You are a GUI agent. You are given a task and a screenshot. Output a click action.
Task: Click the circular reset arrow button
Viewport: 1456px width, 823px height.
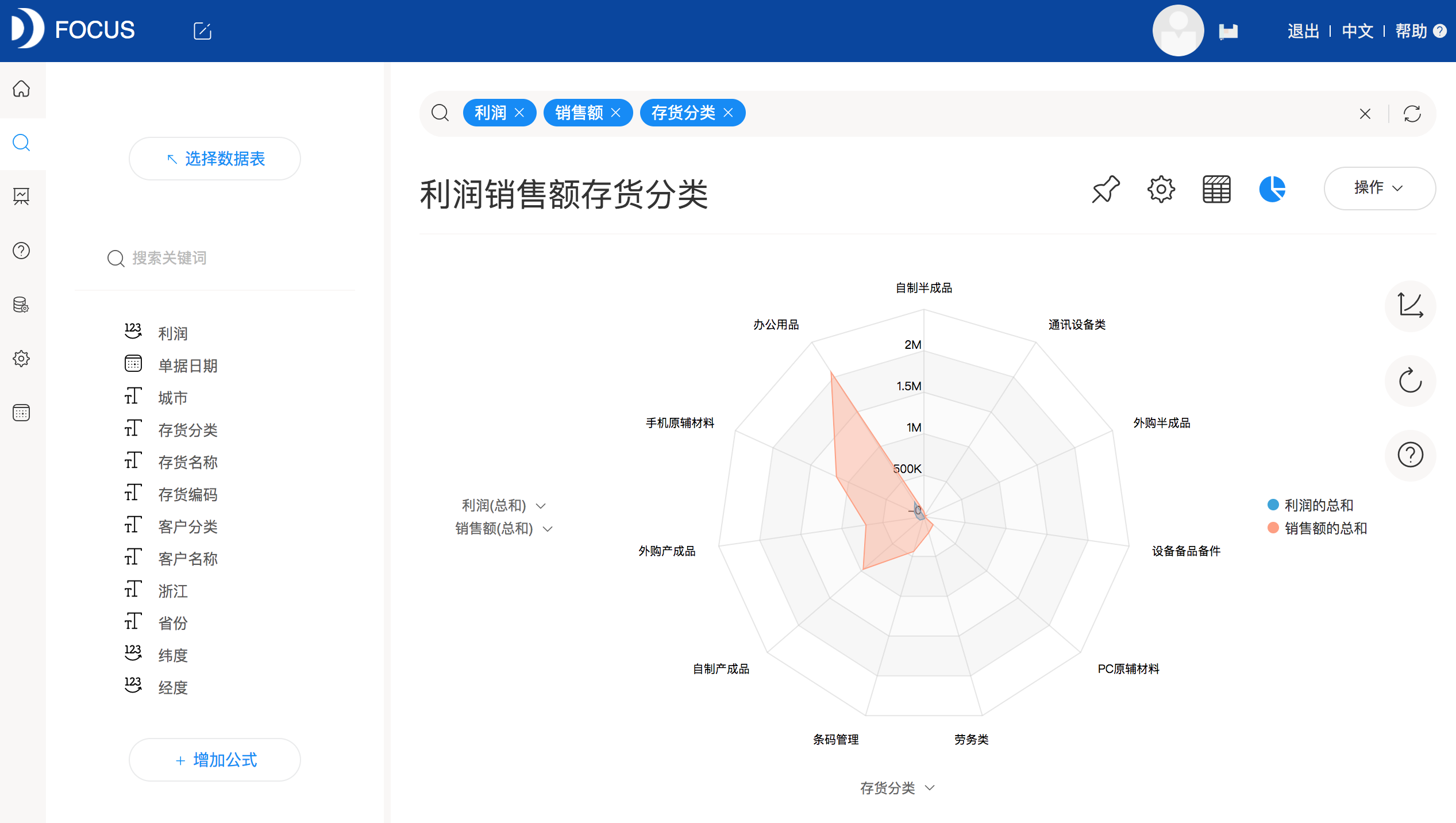tap(1411, 380)
